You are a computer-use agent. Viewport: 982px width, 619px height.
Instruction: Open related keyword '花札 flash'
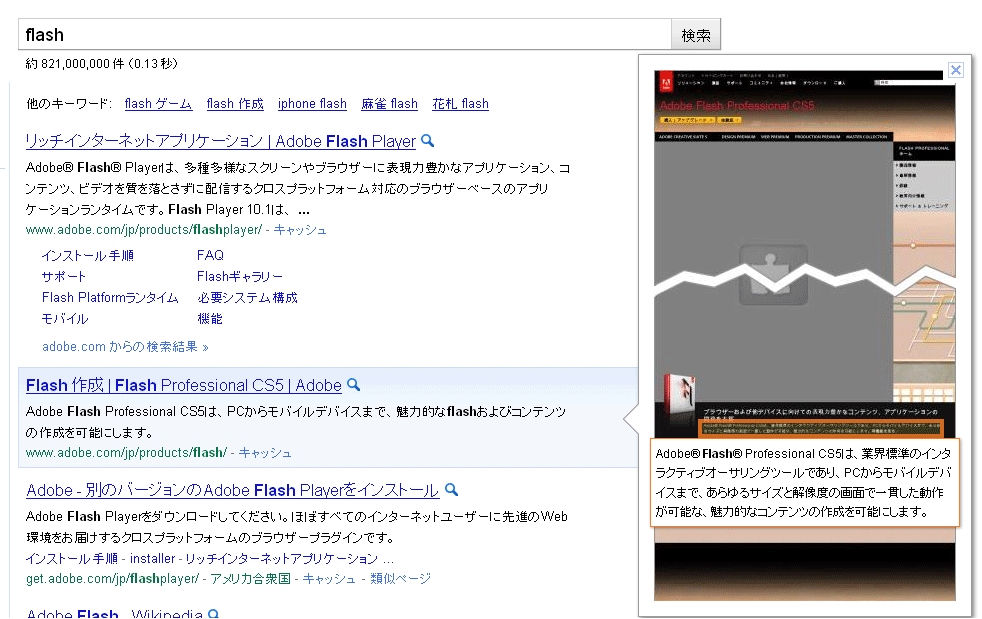click(460, 104)
